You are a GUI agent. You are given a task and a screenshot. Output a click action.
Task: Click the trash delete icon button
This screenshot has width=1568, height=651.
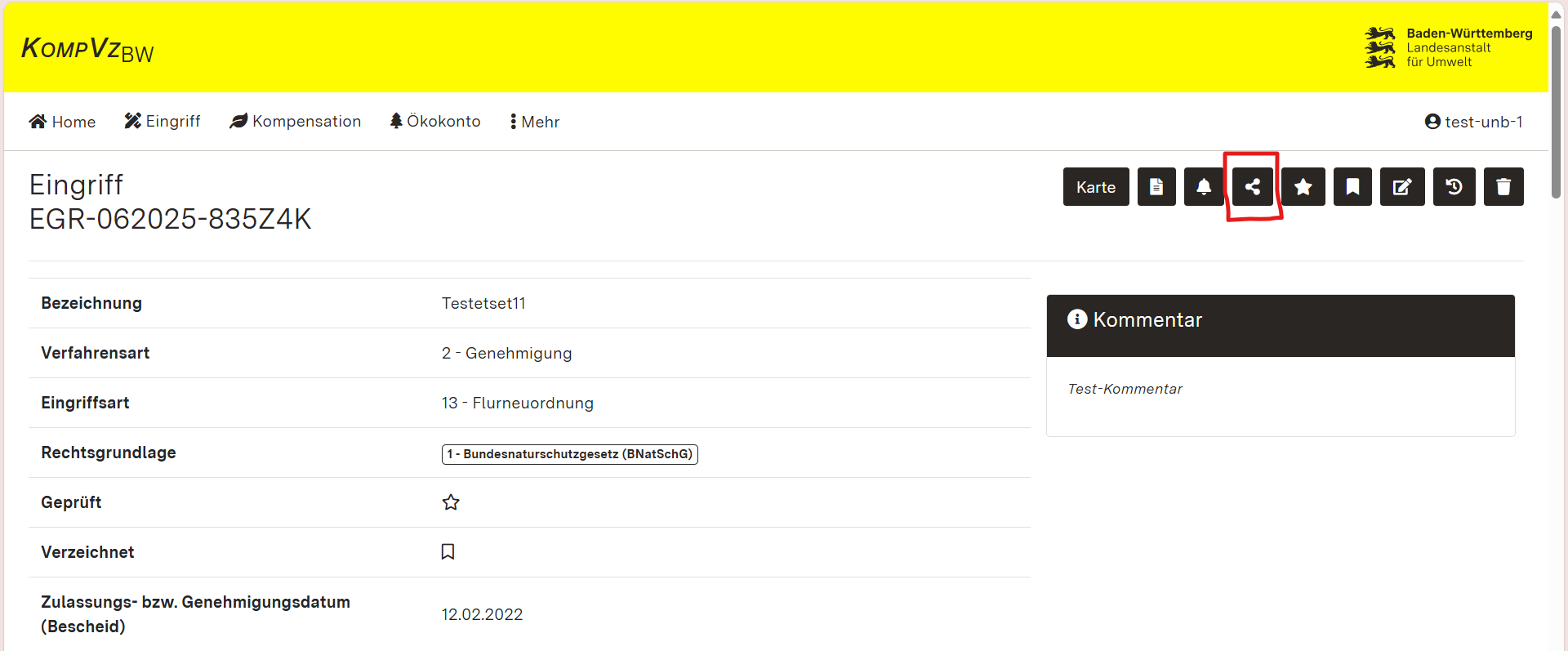click(x=1503, y=187)
